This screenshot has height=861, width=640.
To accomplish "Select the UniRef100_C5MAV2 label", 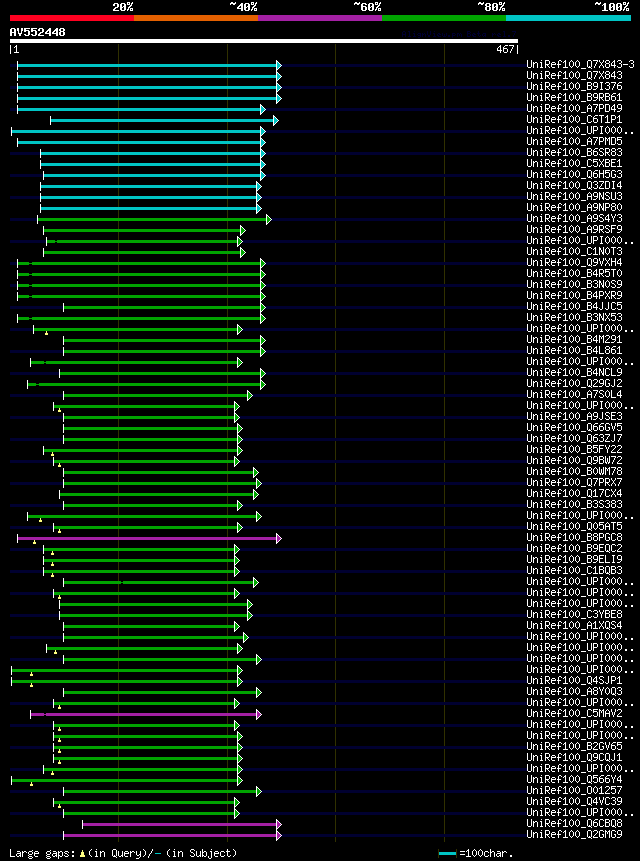I will pyautogui.click(x=575, y=713).
